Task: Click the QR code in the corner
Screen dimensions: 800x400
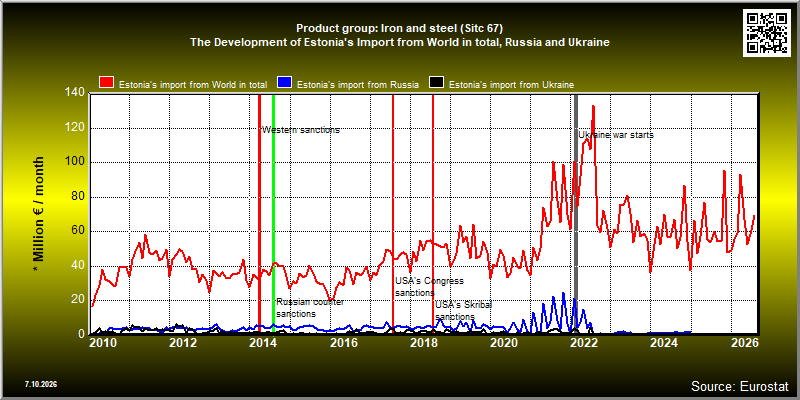Action: [x=767, y=32]
